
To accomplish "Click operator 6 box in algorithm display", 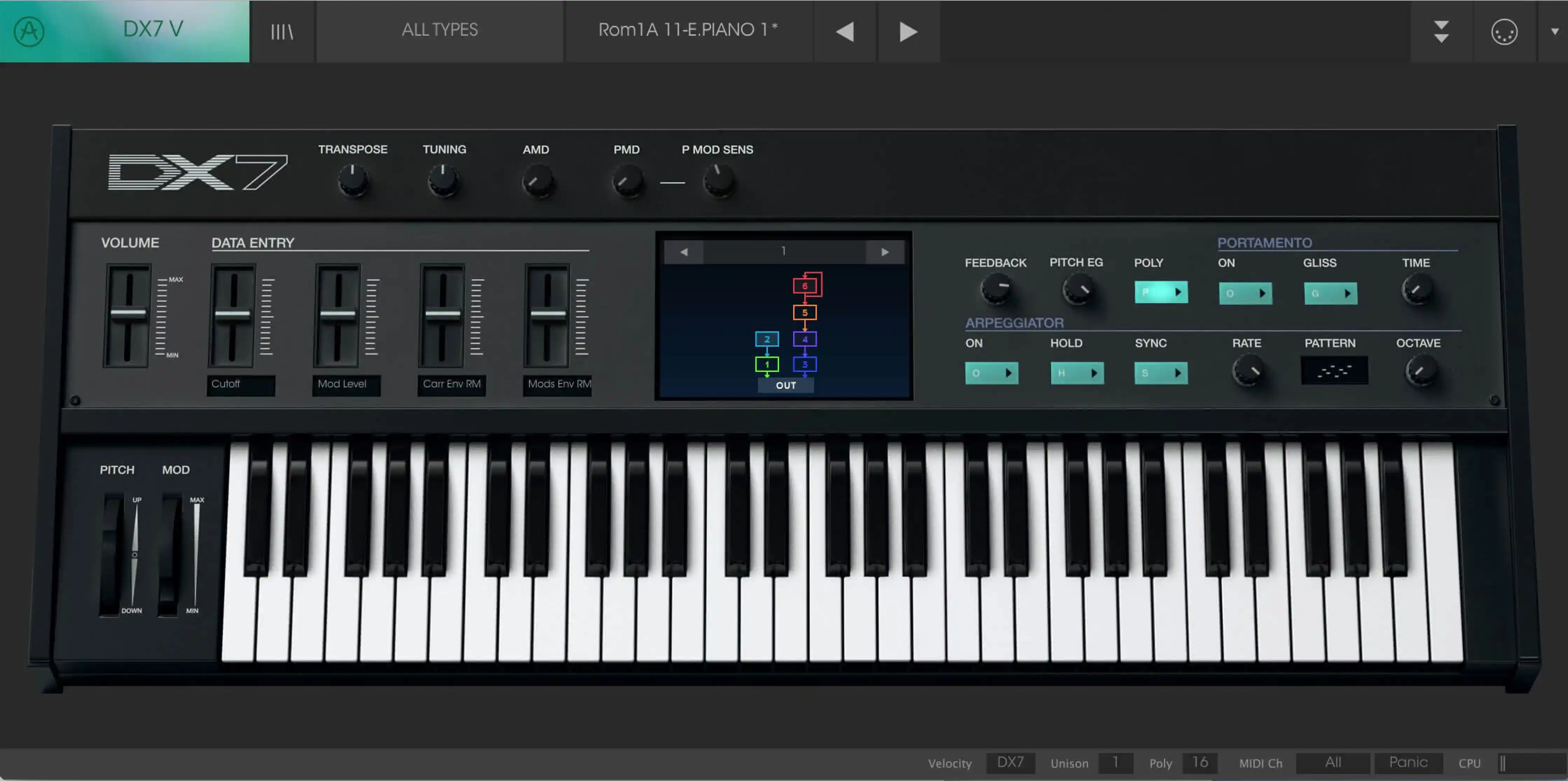I will (805, 285).
